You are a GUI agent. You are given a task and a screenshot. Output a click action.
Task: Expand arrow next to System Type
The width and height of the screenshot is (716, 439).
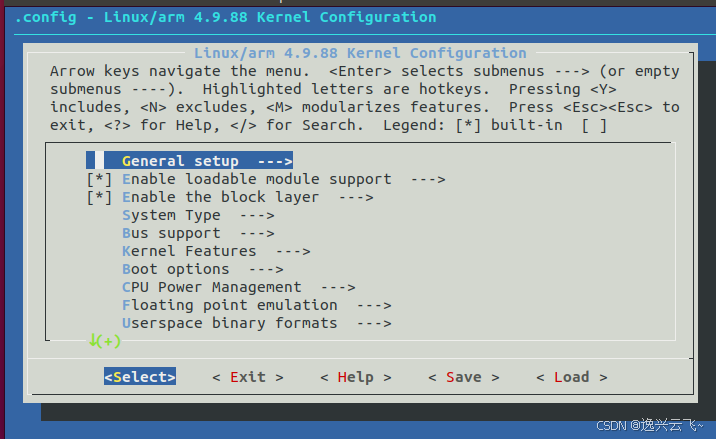coord(257,216)
